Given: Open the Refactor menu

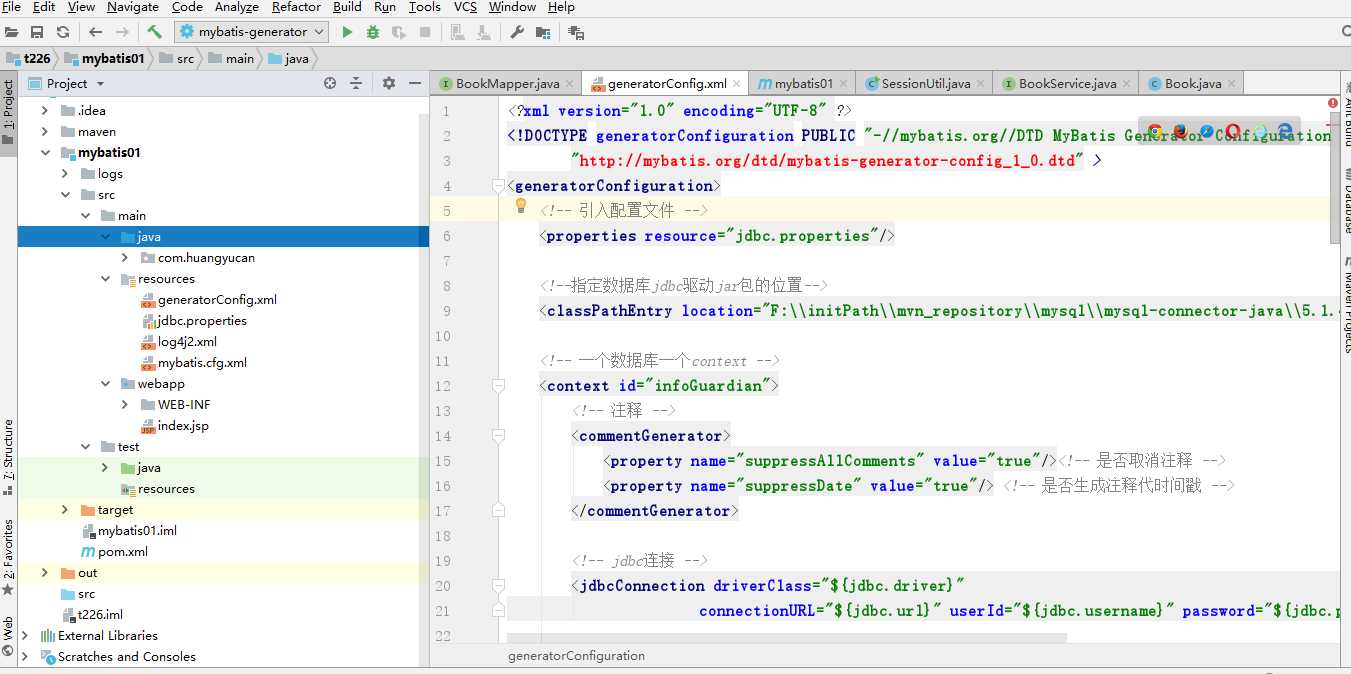Looking at the screenshot, I should pyautogui.click(x=296, y=7).
